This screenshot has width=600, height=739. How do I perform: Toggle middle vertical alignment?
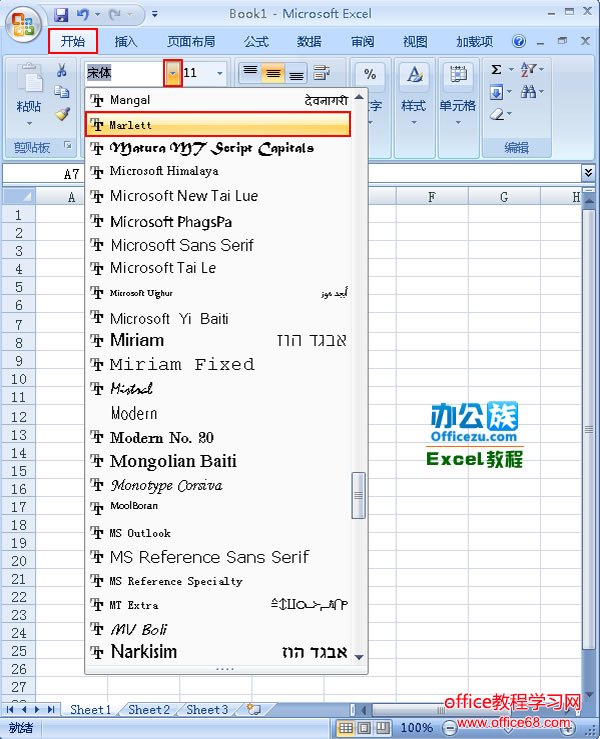(x=273, y=73)
